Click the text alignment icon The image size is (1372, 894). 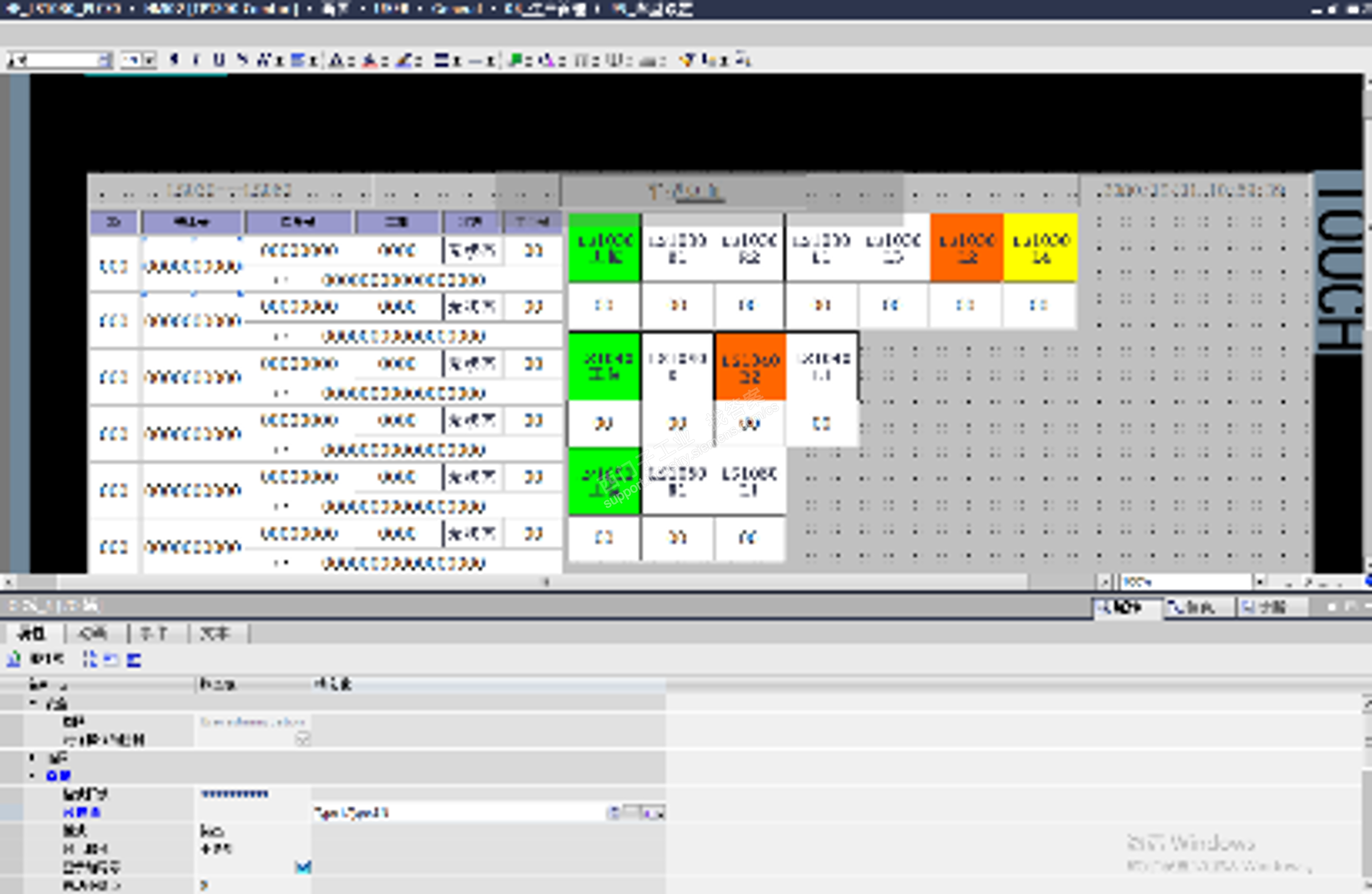coord(298,60)
